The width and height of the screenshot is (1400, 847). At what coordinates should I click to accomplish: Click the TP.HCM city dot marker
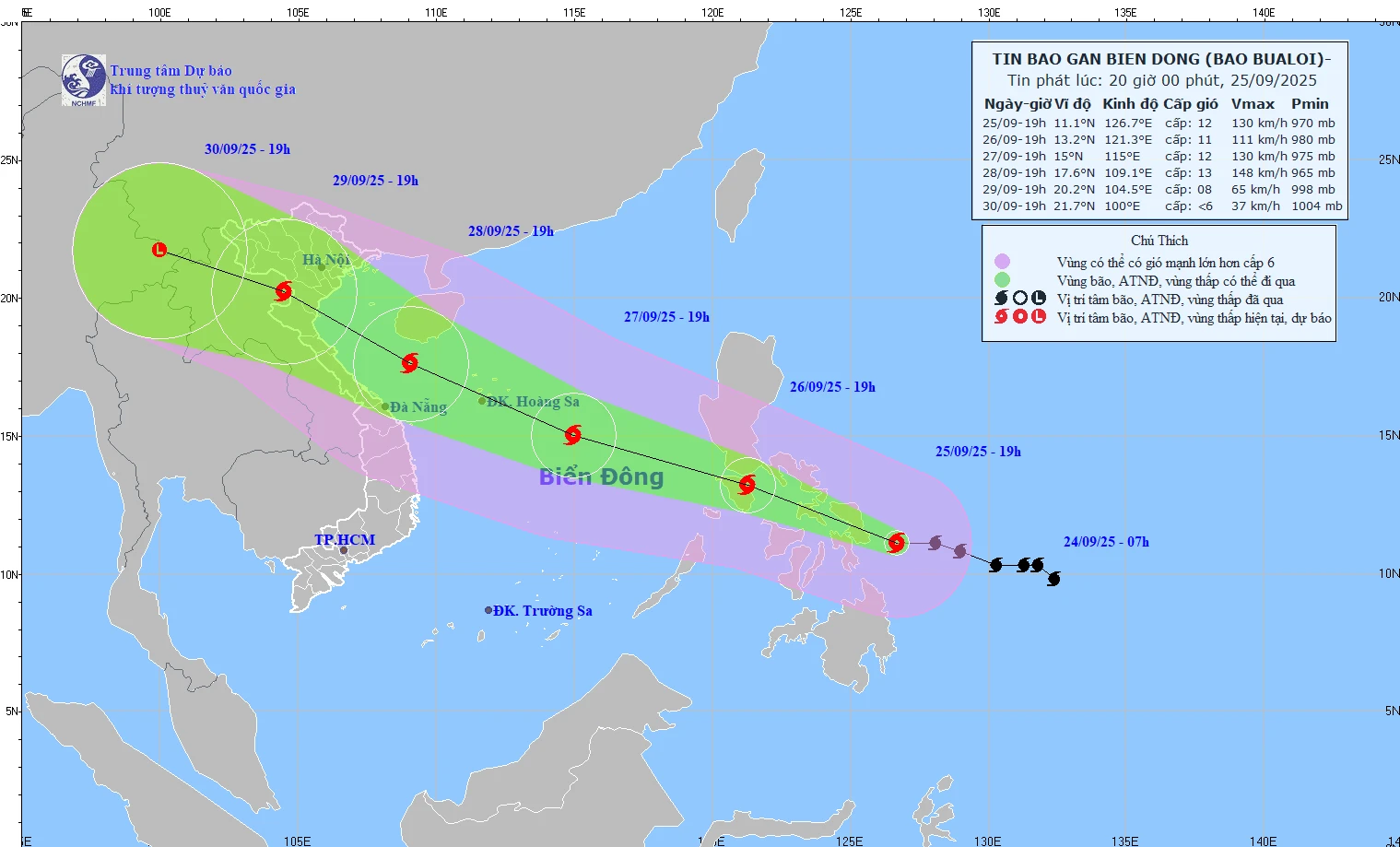[344, 551]
